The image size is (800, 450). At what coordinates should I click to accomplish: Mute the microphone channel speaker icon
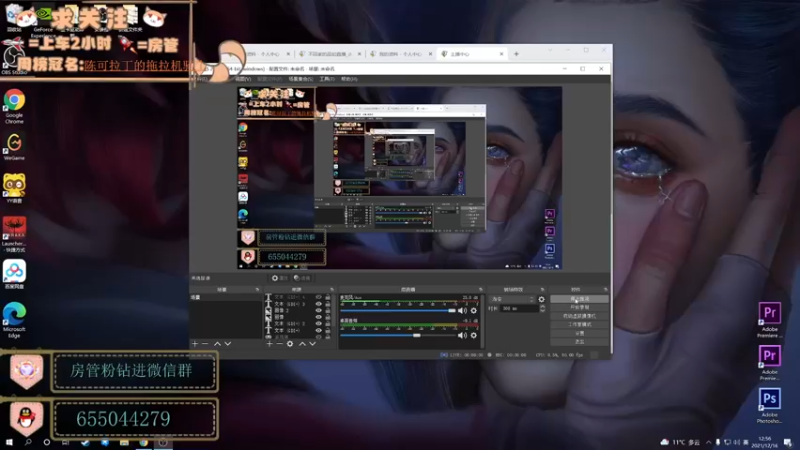pyautogui.click(x=462, y=310)
